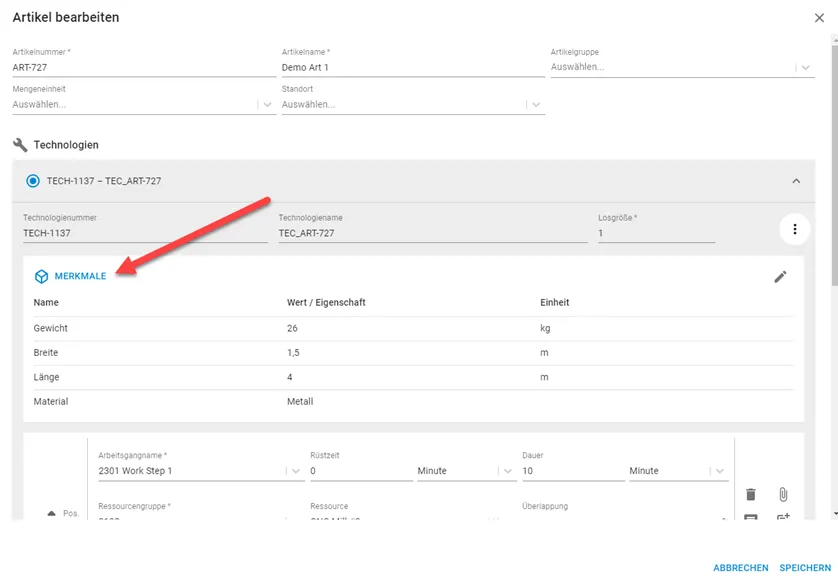Click the Material row name
The height and width of the screenshot is (579, 838).
pyautogui.click(x=51, y=402)
